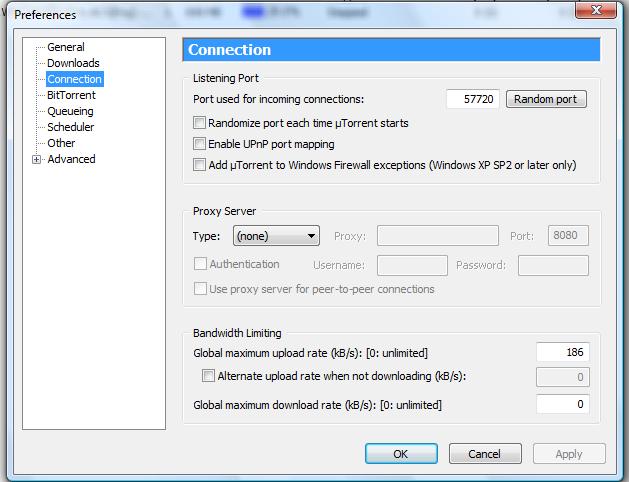The height and width of the screenshot is (482, 629).
Task: Enable Alternate upload rate when not downloading
Action: [x=208, y=376]
